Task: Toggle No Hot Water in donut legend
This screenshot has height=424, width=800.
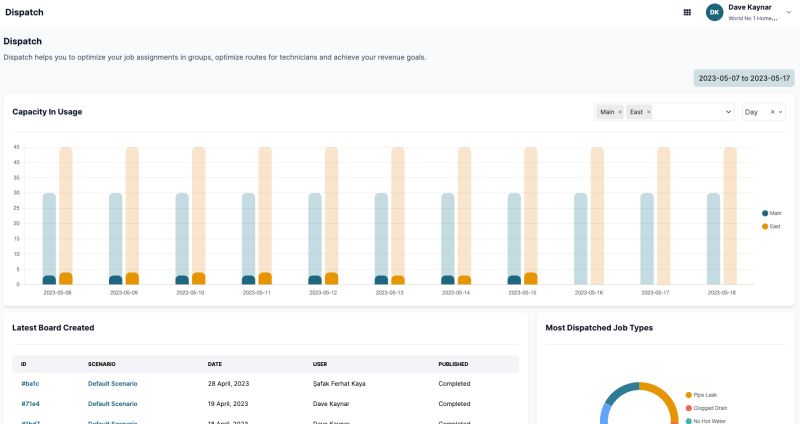Action: pos(706,421)
